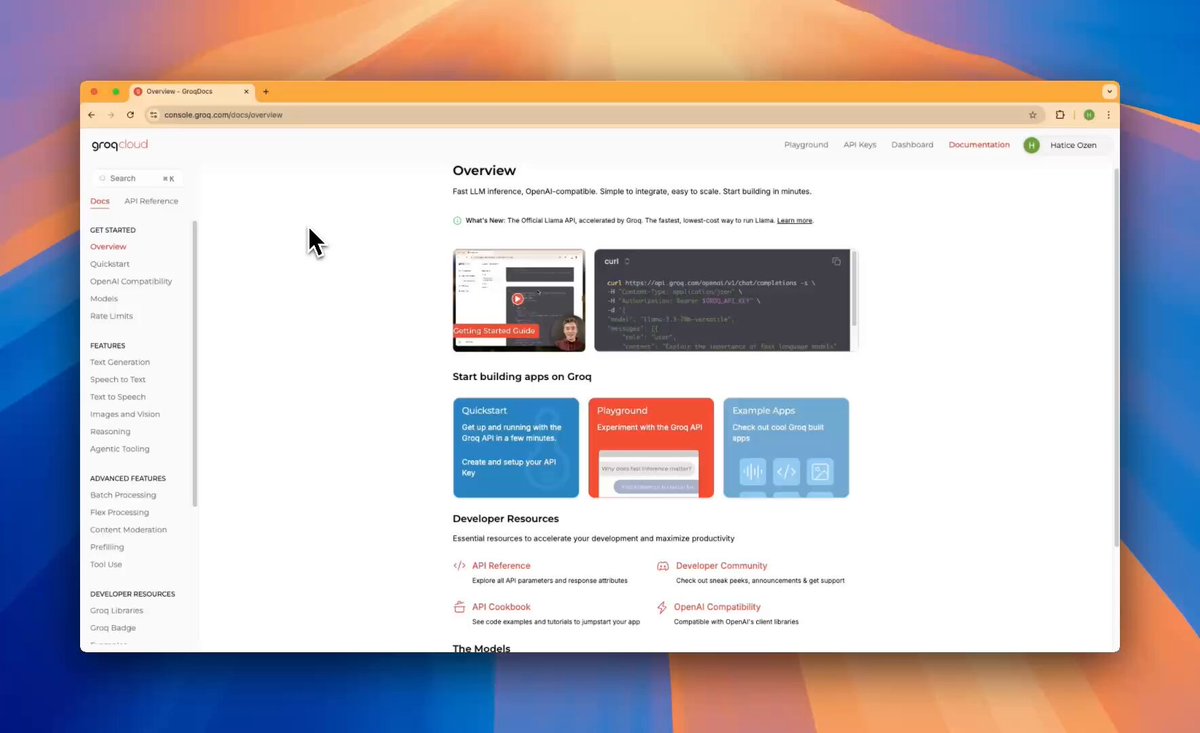
Task: Select Groq Libraries in the sidebar
Action: coord(117,610)
